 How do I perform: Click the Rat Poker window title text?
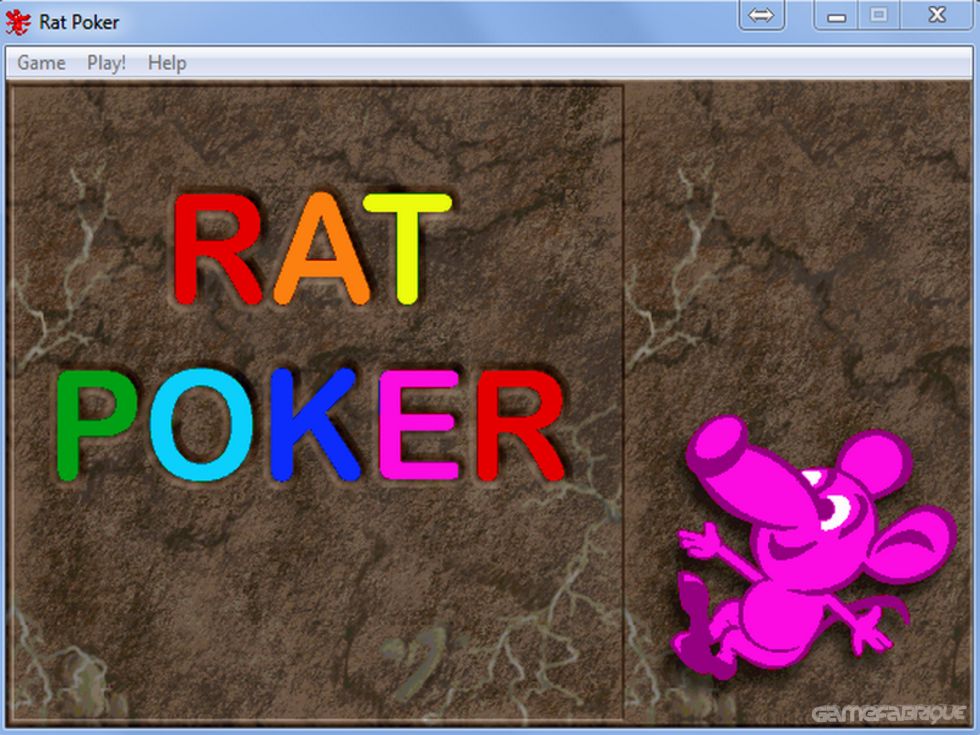pyautogui.click(x=79, y=22)
